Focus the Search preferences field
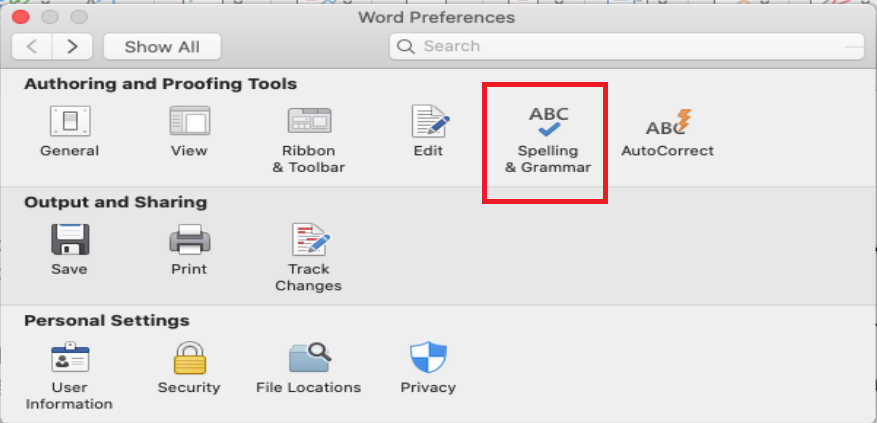877x423 pixels. click(x=627, y=46)
